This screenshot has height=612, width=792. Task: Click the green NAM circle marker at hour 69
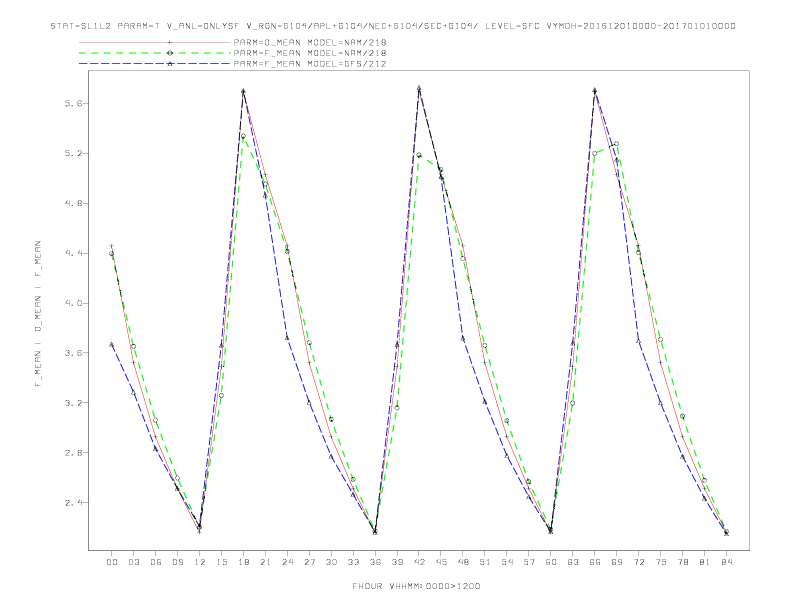617,144
